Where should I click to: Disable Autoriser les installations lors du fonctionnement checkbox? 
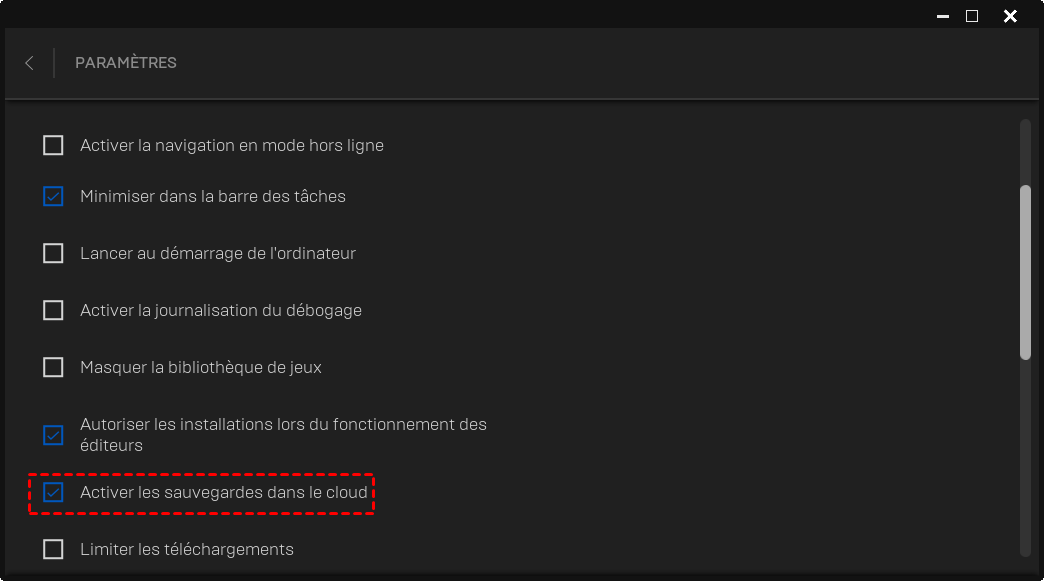(53, 435)
